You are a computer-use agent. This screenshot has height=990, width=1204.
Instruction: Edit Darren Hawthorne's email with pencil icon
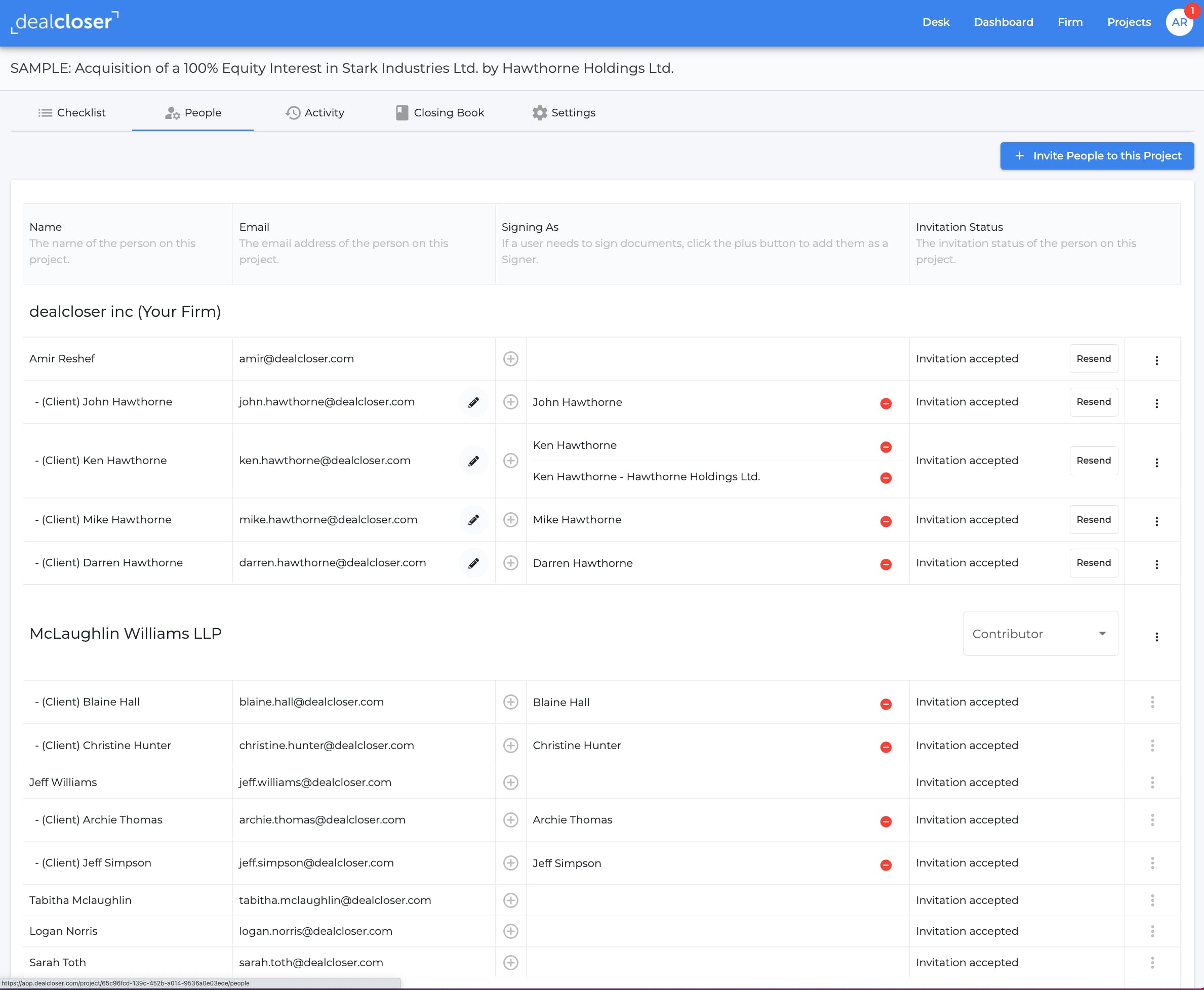click(473, 563)
